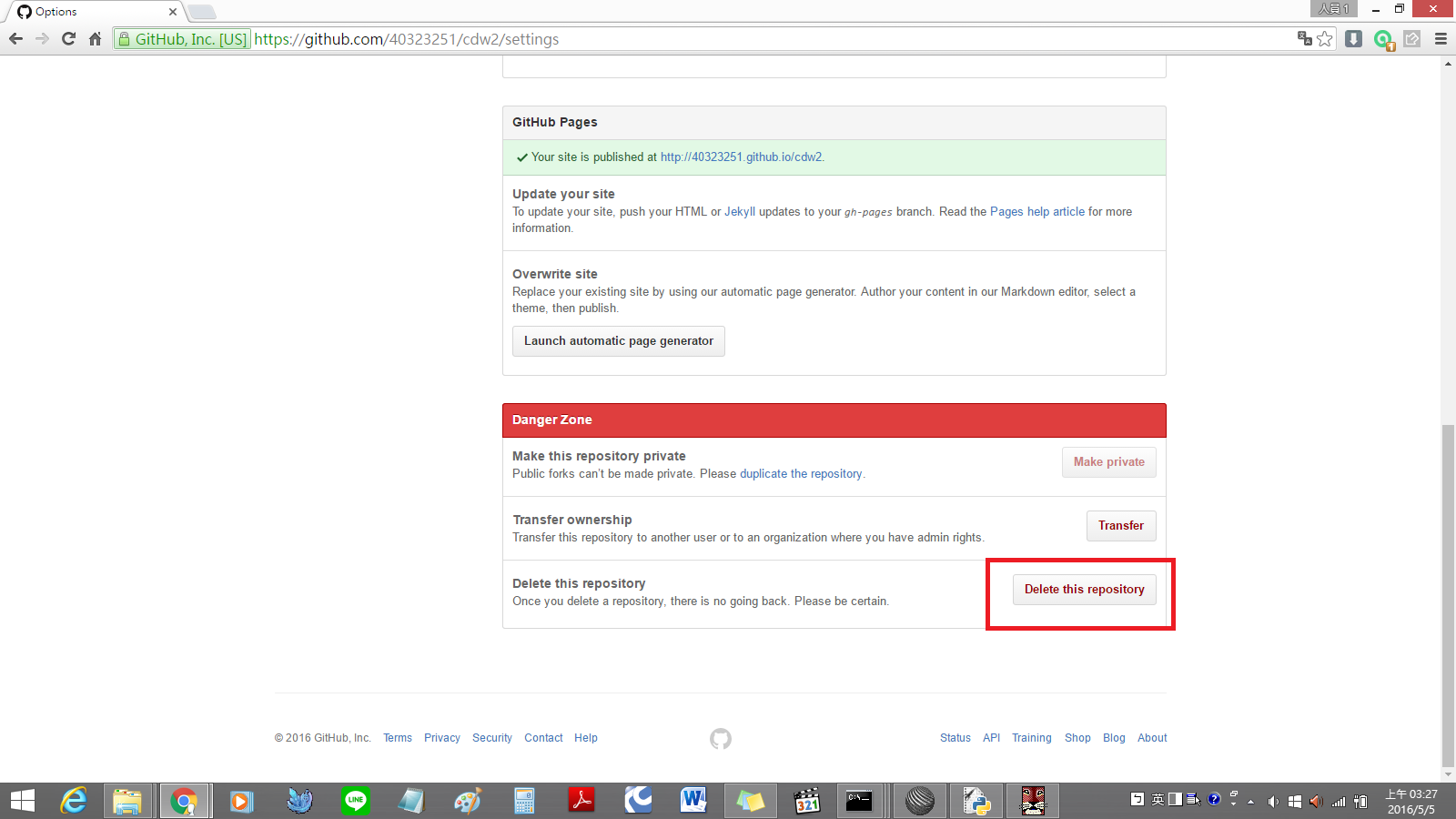Show hidden tray icons arrow

pos(1251,801)
